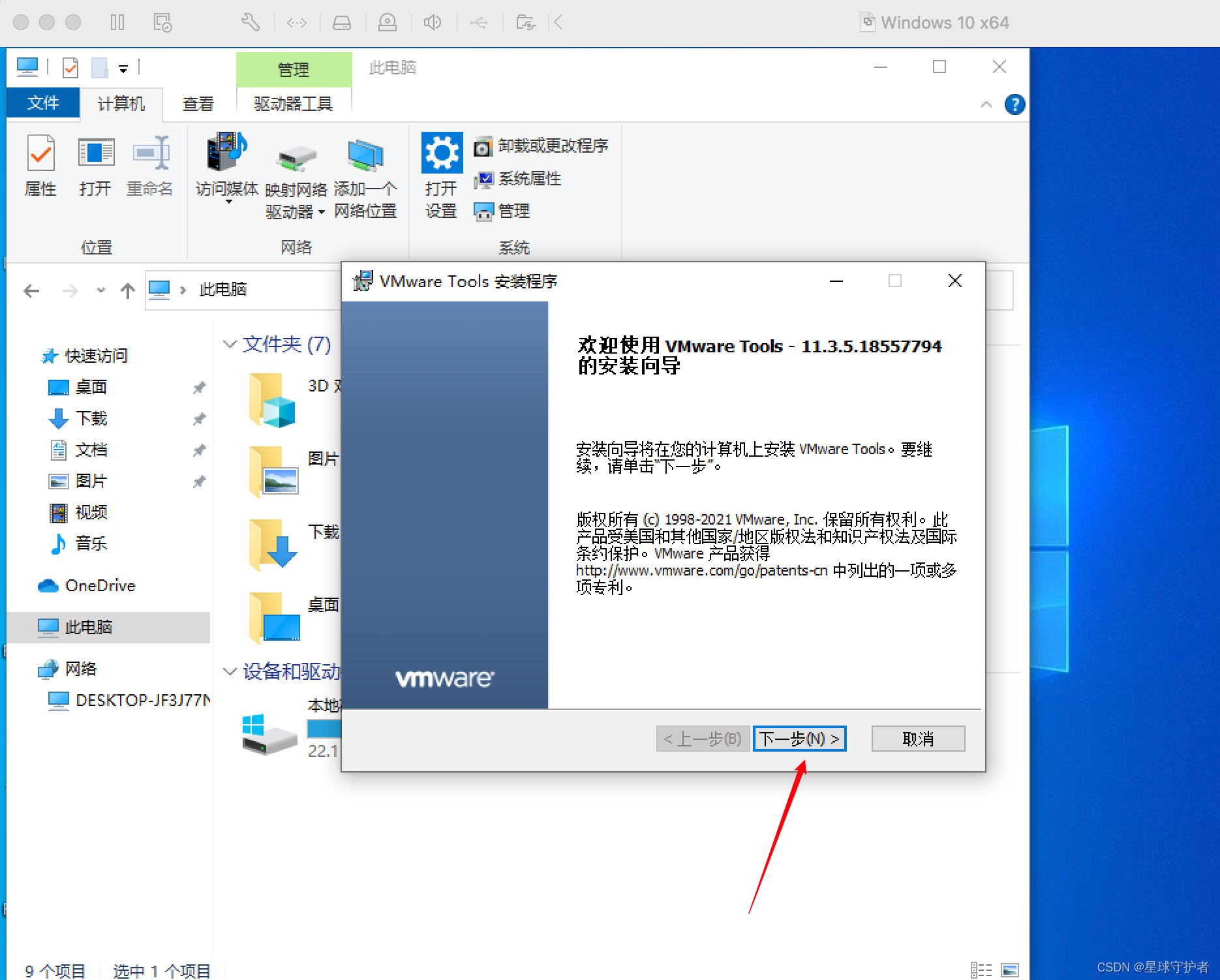Collapse the ribbon with the up chevron
The width and height of the screenshot is (1220, 980).
pos(986,104)
